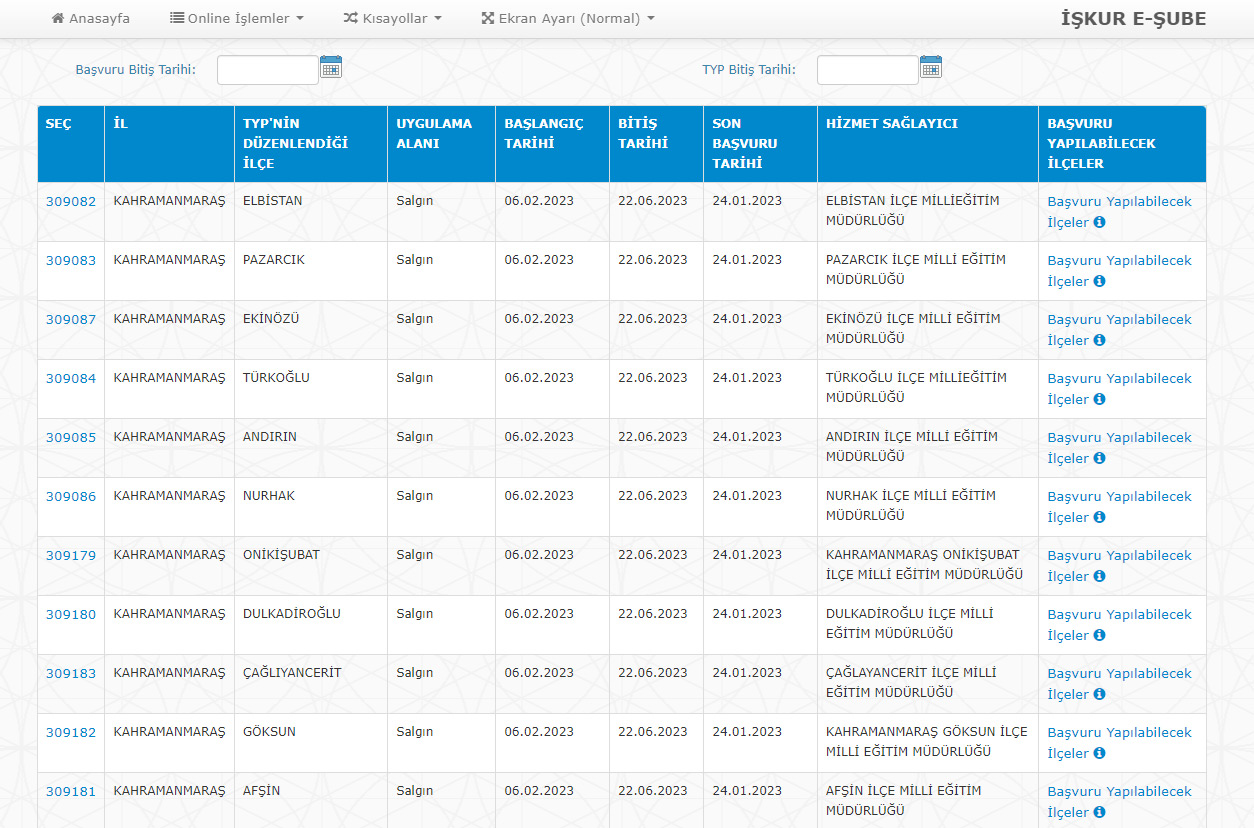Click info icon in the NURHAK row
The image size is (1254, 828).
1099,518
